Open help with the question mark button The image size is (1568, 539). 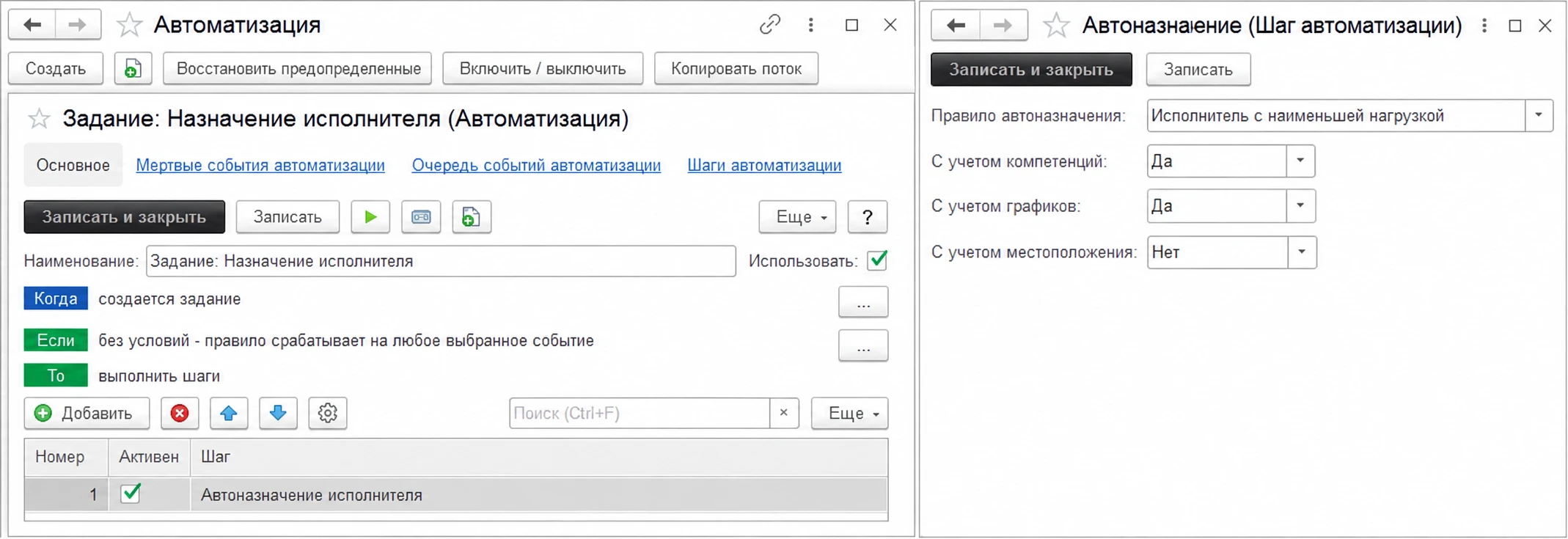868,217
